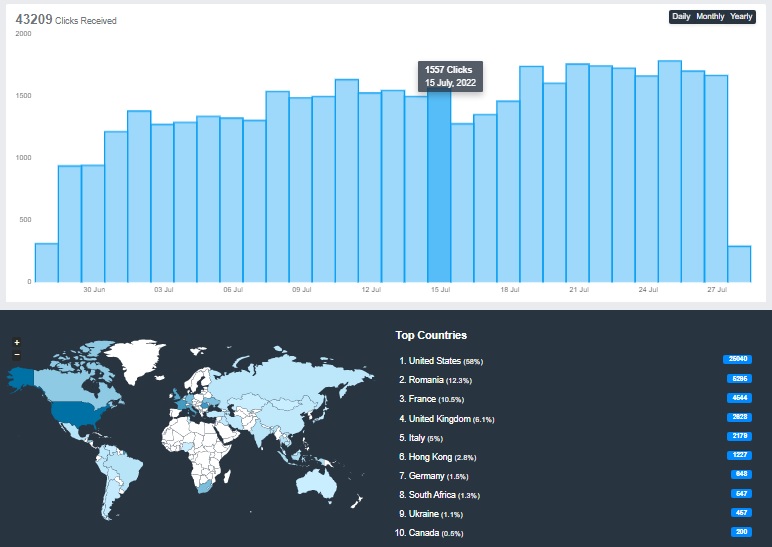Click the 25040 count badge
This screenshot has height=547, width=772.
click(737, 359)
